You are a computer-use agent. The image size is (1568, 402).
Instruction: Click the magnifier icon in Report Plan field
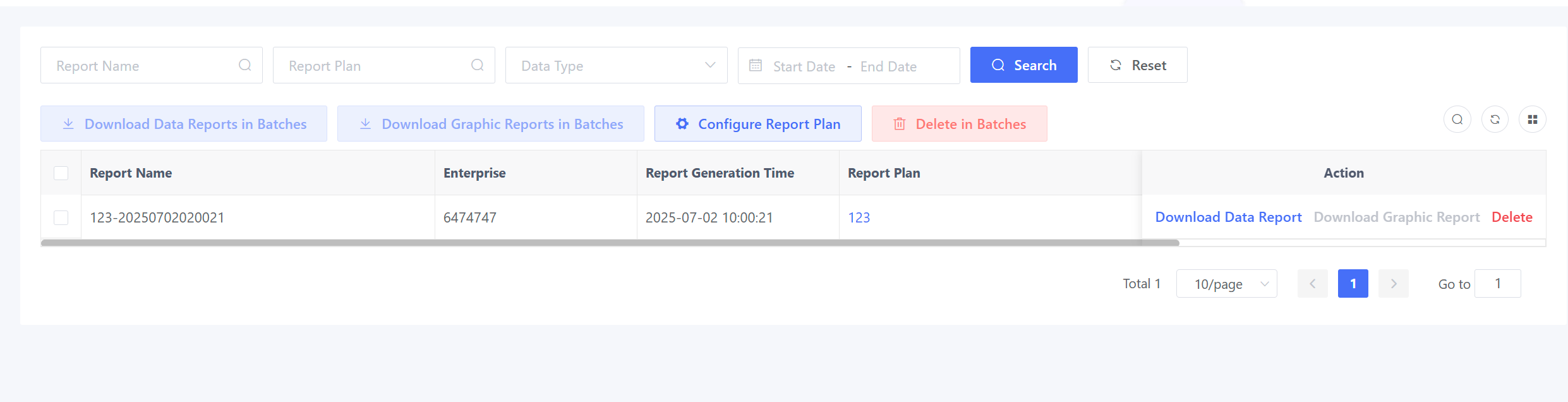(478, 65)
